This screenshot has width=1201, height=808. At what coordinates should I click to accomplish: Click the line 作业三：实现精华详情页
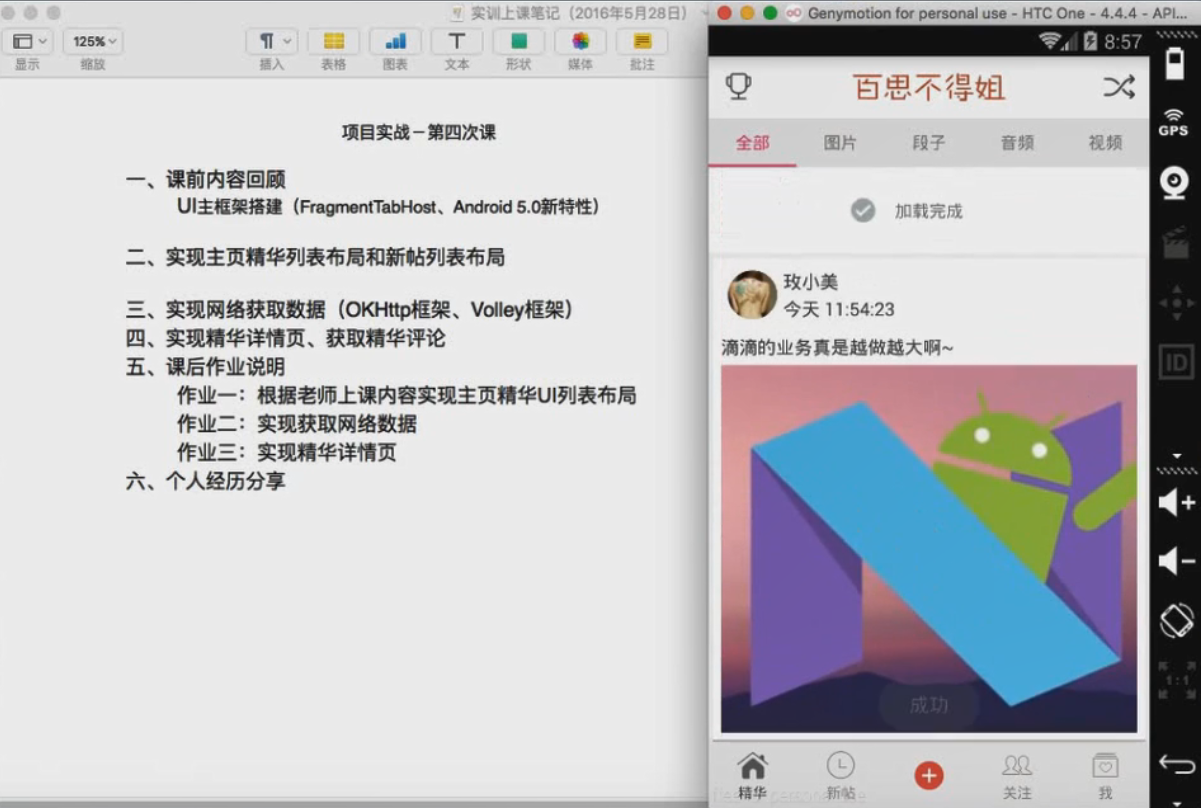(x=287, y=453)
